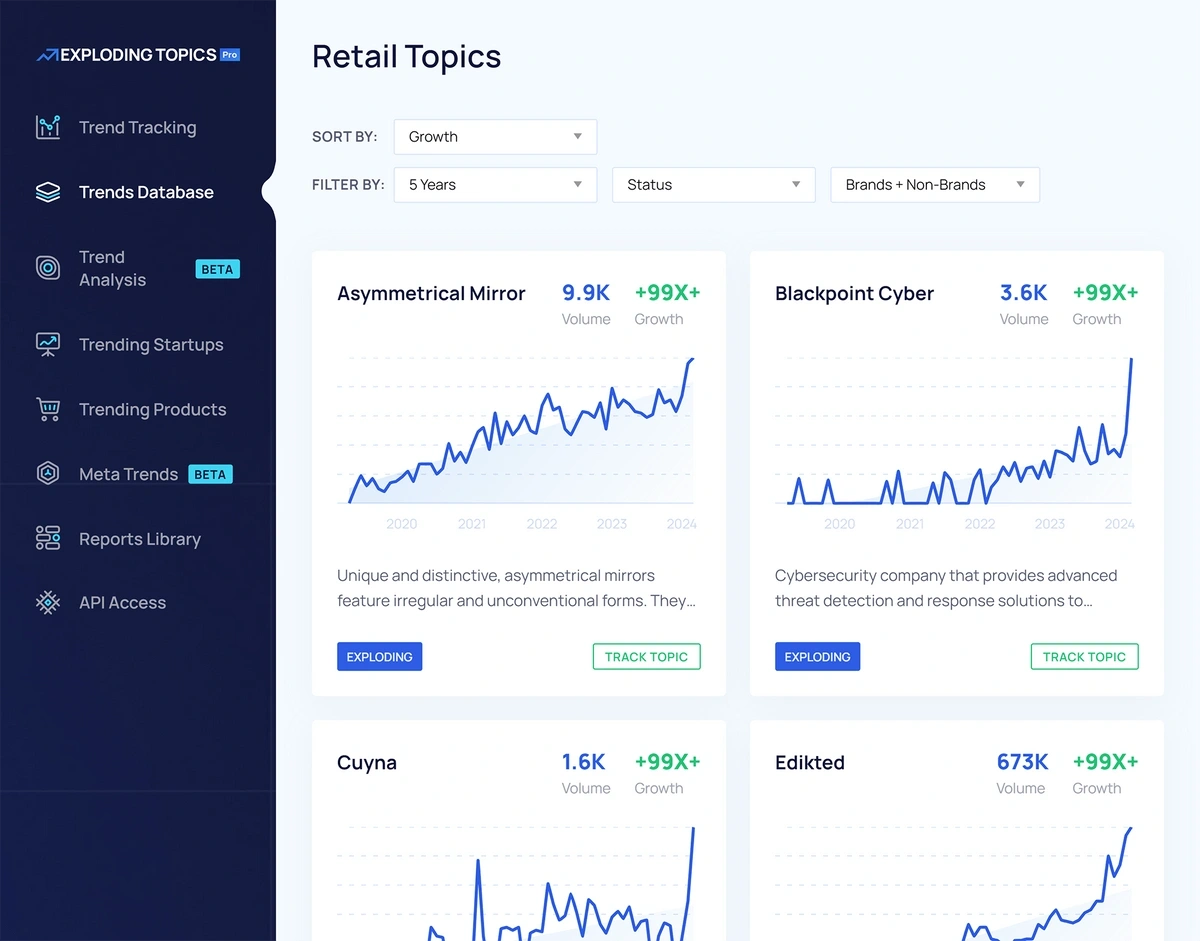Click the Trend Tracking chart icon

(48, 127)
